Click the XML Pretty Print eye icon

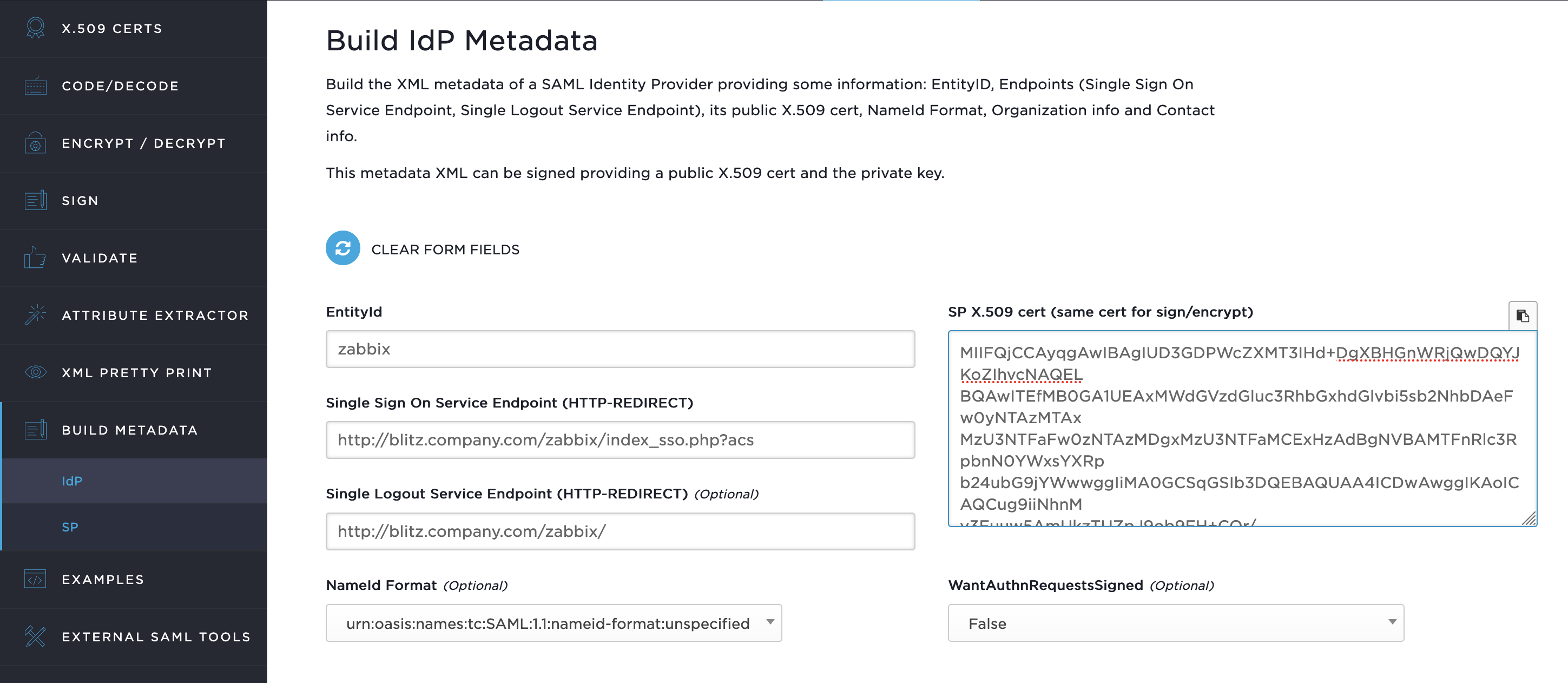35,372
